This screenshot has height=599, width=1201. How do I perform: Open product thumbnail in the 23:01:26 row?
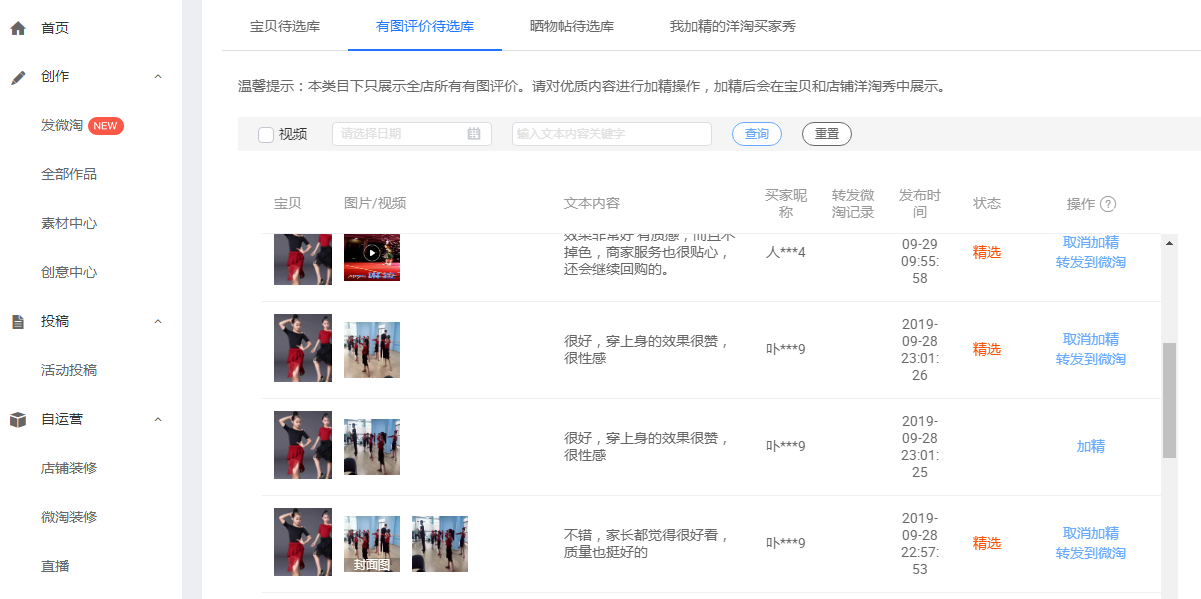coord(303,348)
